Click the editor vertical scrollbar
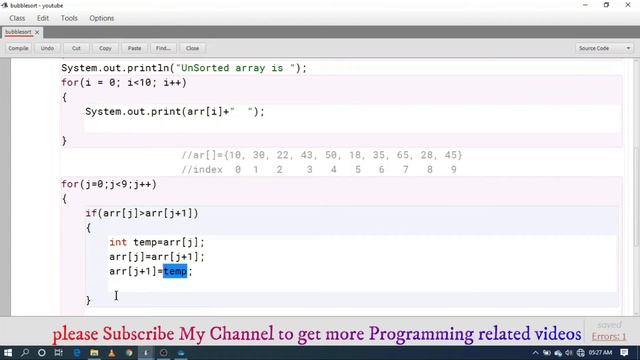 tap(636, 196)
